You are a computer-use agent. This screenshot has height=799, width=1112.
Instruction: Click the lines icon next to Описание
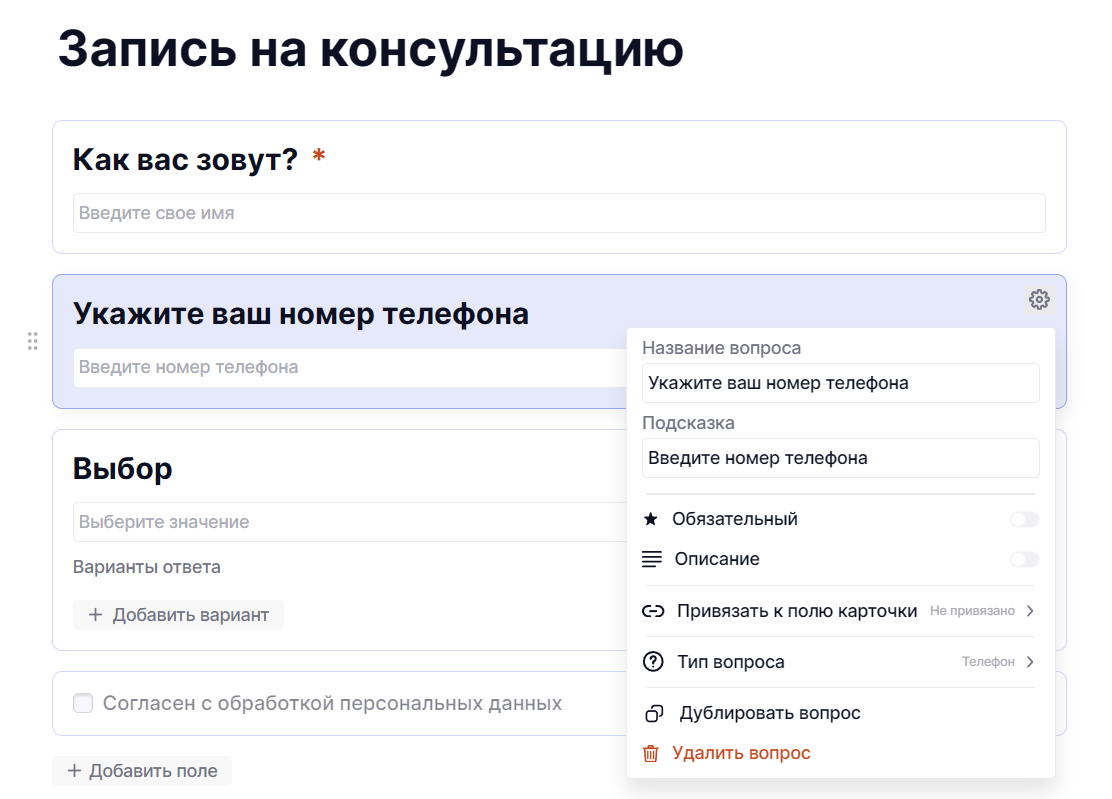(x=652, y=559)
